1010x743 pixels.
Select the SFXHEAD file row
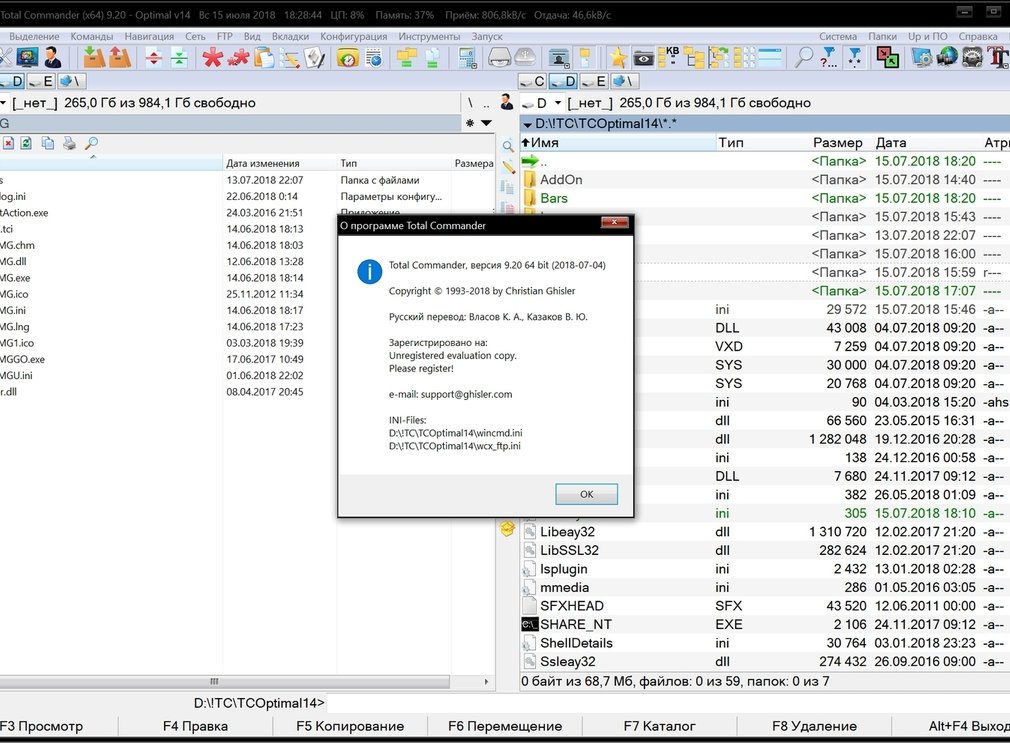(763, 606)
